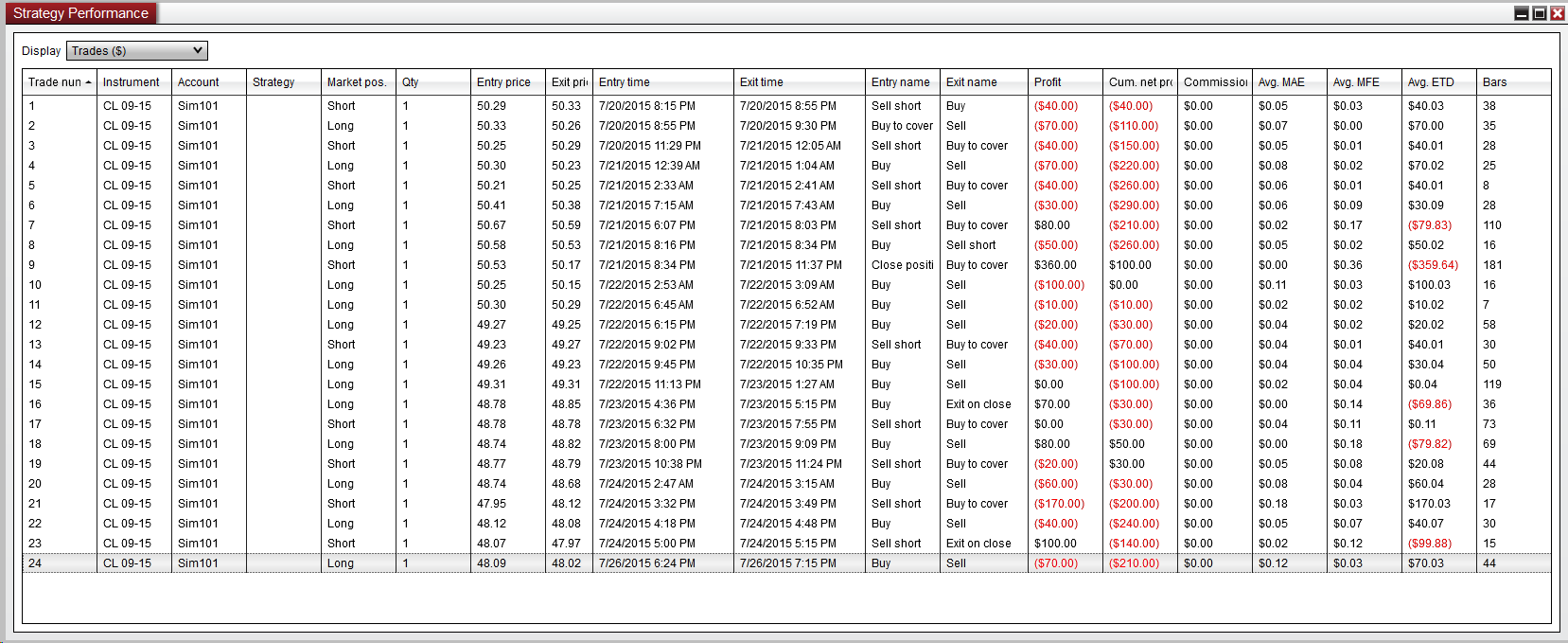Select the 181 bars cell
The image size is (1568, 643).
pyautogui.click(x=1492, y=265)
